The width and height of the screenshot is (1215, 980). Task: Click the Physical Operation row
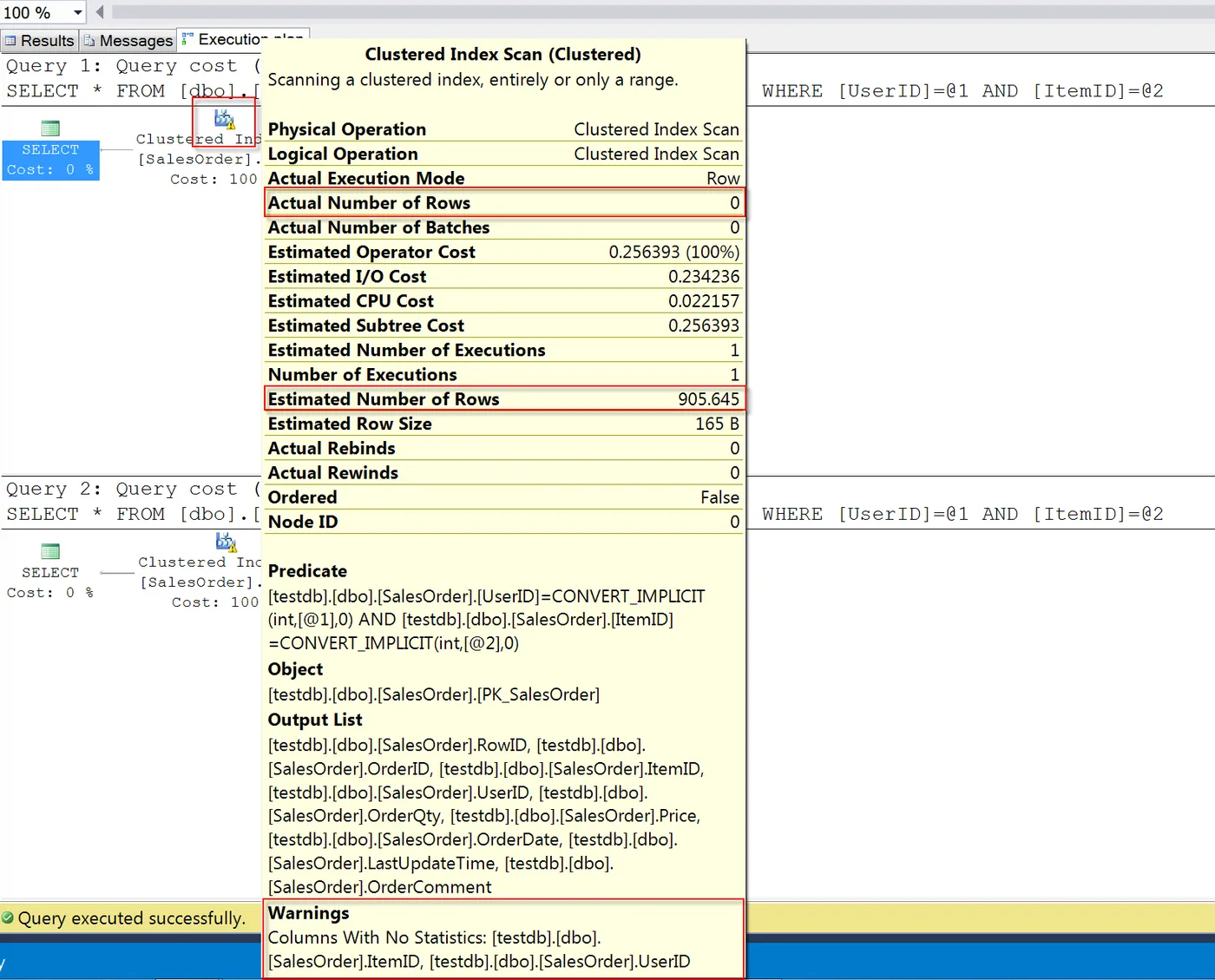point(504,129)
